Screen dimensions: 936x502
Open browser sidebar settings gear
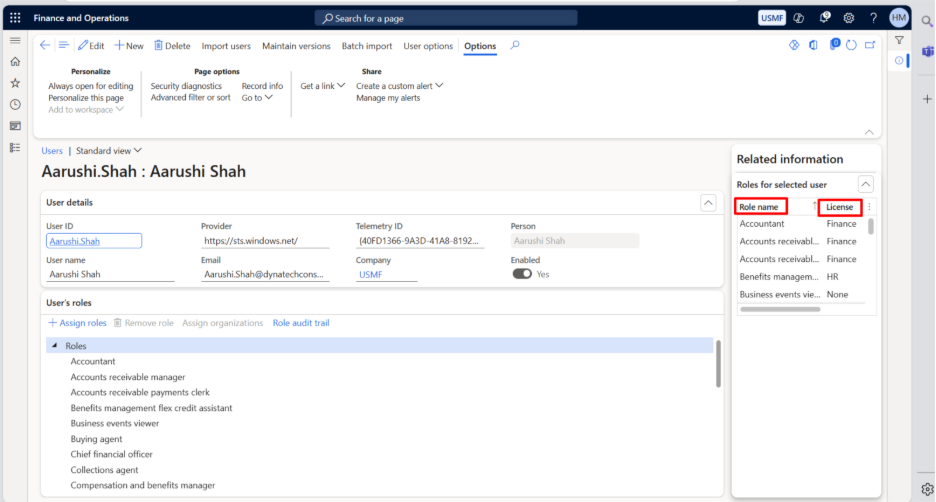927,489
